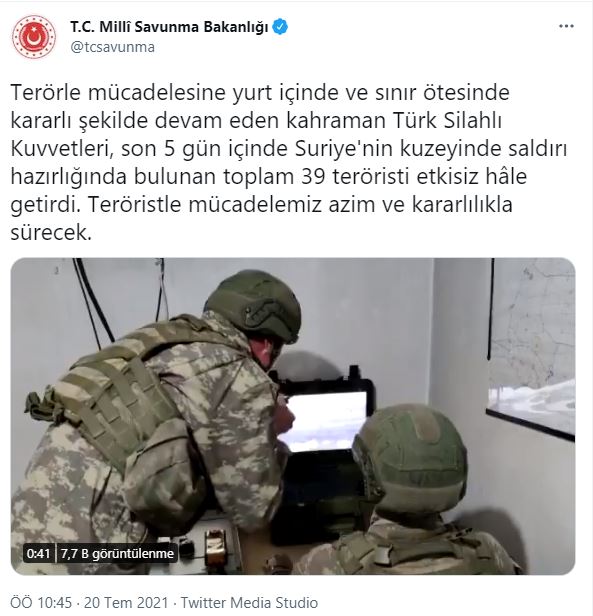Open the three-dot more options menu
Image resolution: width=593 pixels, height=616 pixels.
pyautogui.click(x=566, y=26)
